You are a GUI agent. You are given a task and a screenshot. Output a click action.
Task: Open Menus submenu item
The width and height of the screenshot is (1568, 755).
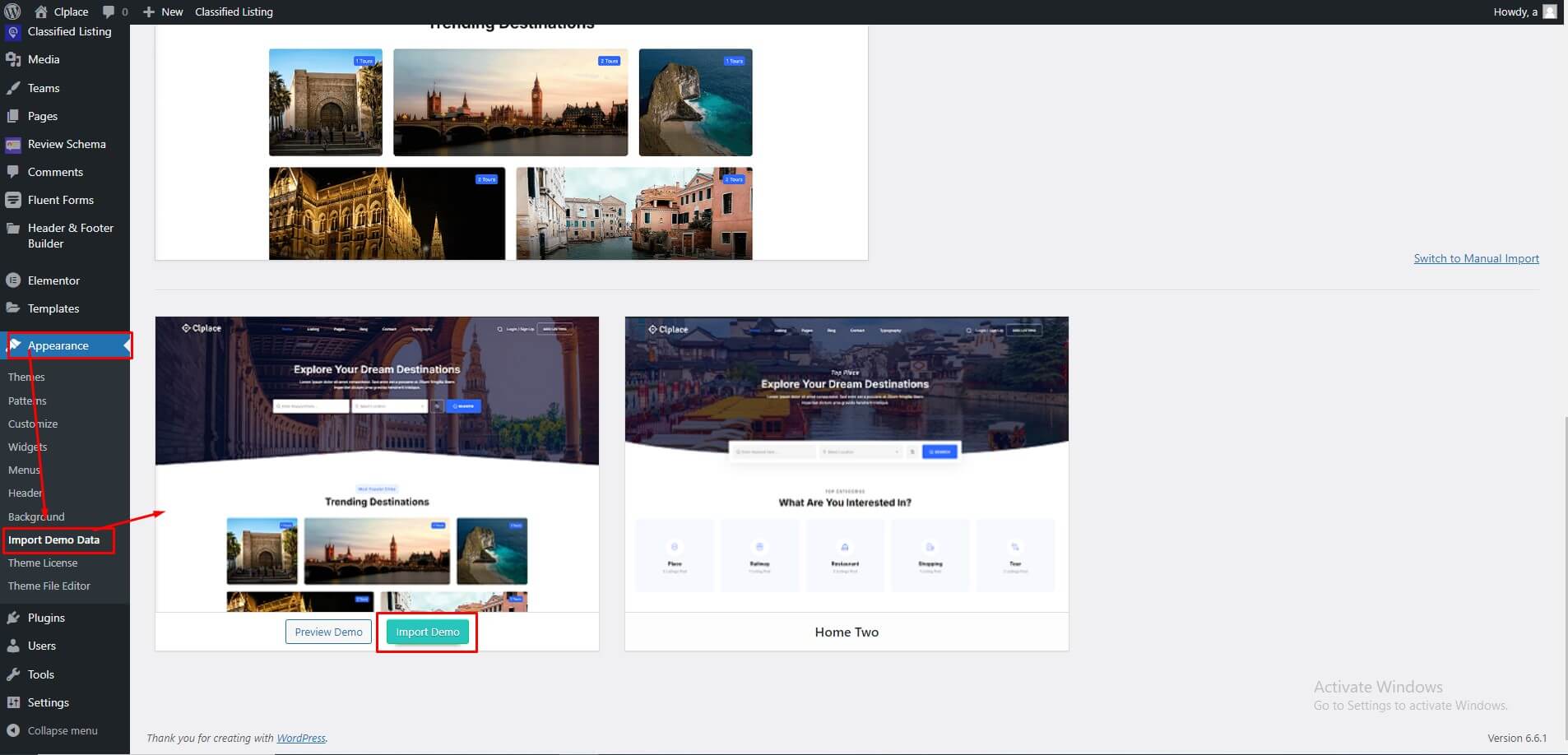pos(24,470)
